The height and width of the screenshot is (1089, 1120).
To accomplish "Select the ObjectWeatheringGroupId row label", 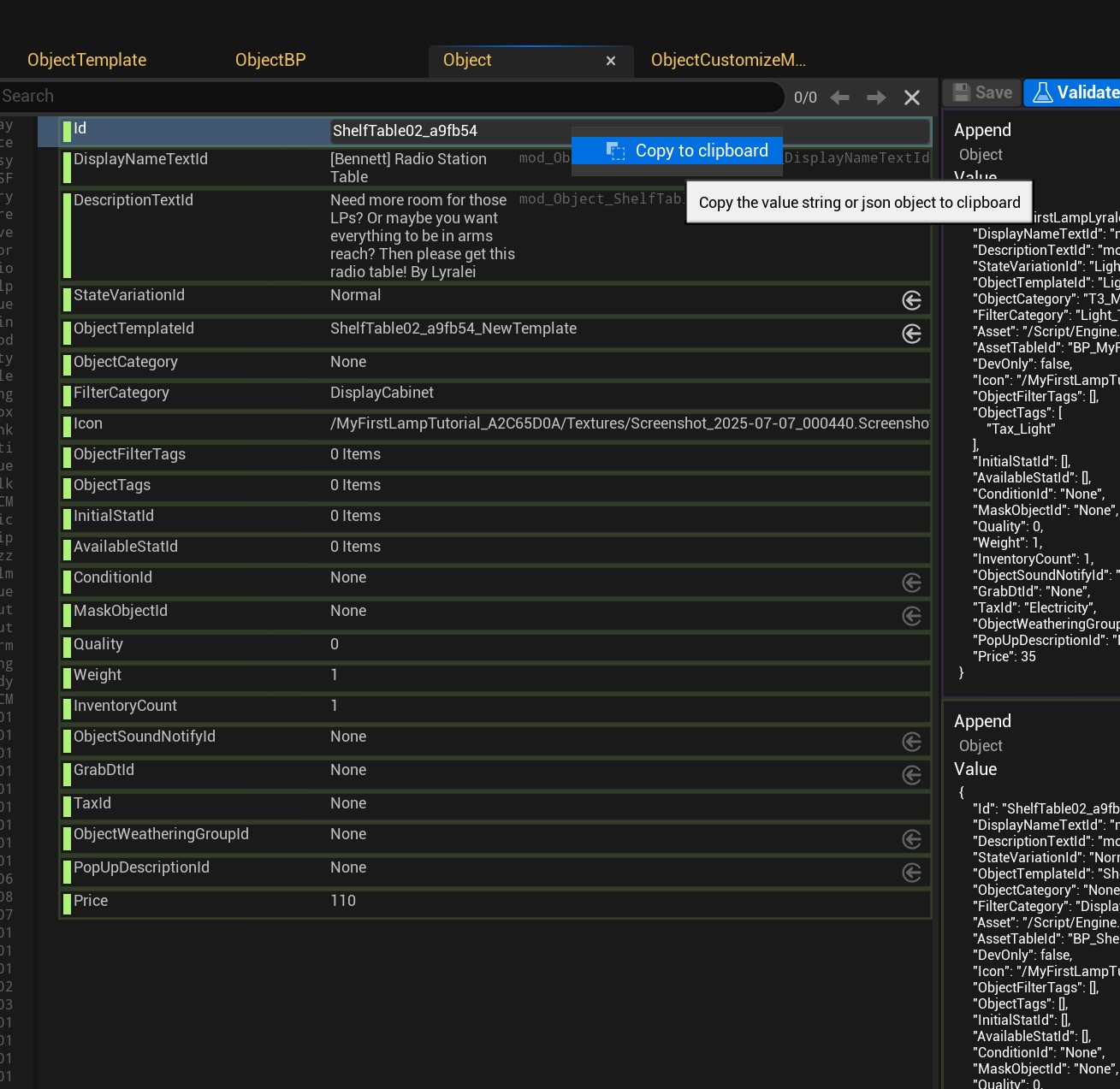I will (161, 834).
